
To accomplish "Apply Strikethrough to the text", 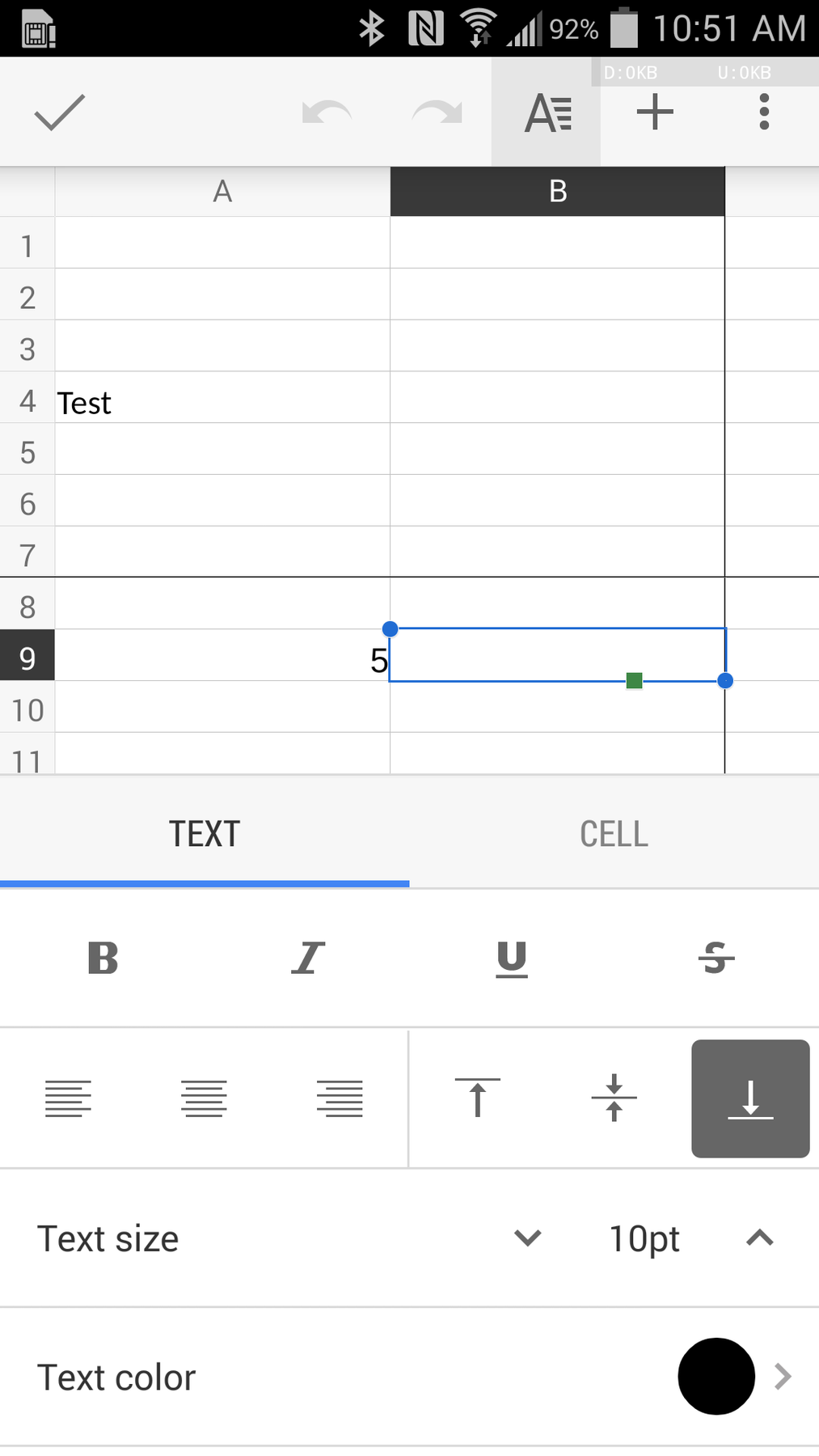I will tap(716, 959).
